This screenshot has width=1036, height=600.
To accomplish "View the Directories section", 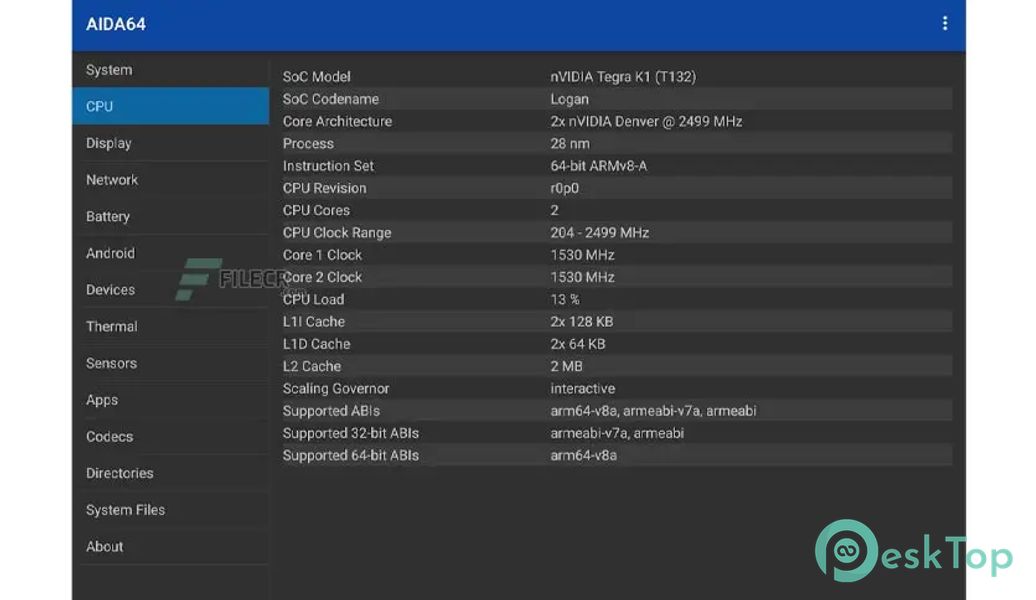I will (170, 473).
